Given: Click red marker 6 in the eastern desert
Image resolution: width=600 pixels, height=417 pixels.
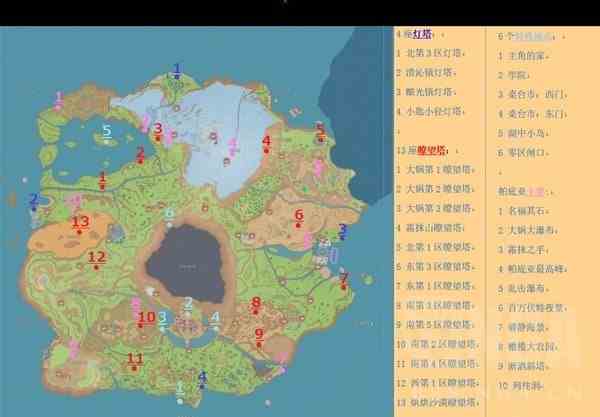Looking at the screenshot, I should (299, 217).
